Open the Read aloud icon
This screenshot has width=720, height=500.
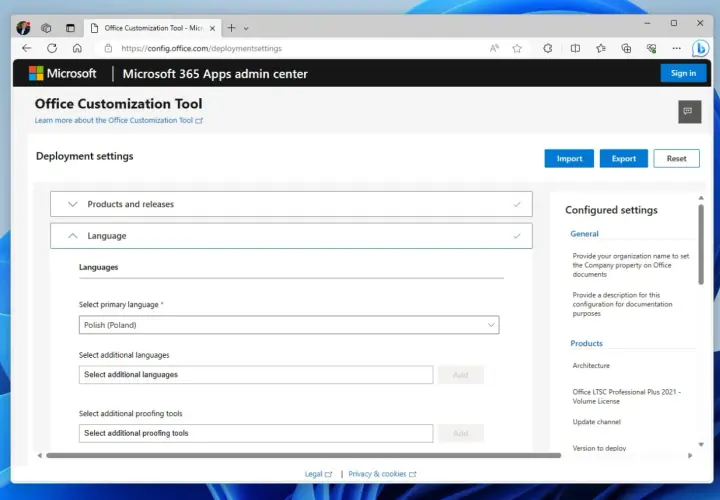tap(494, 48)
